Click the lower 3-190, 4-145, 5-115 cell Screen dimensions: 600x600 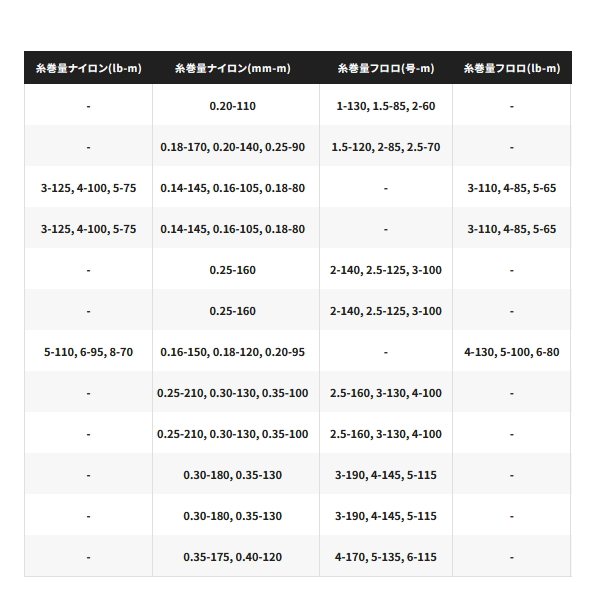[x=385, y=516]
